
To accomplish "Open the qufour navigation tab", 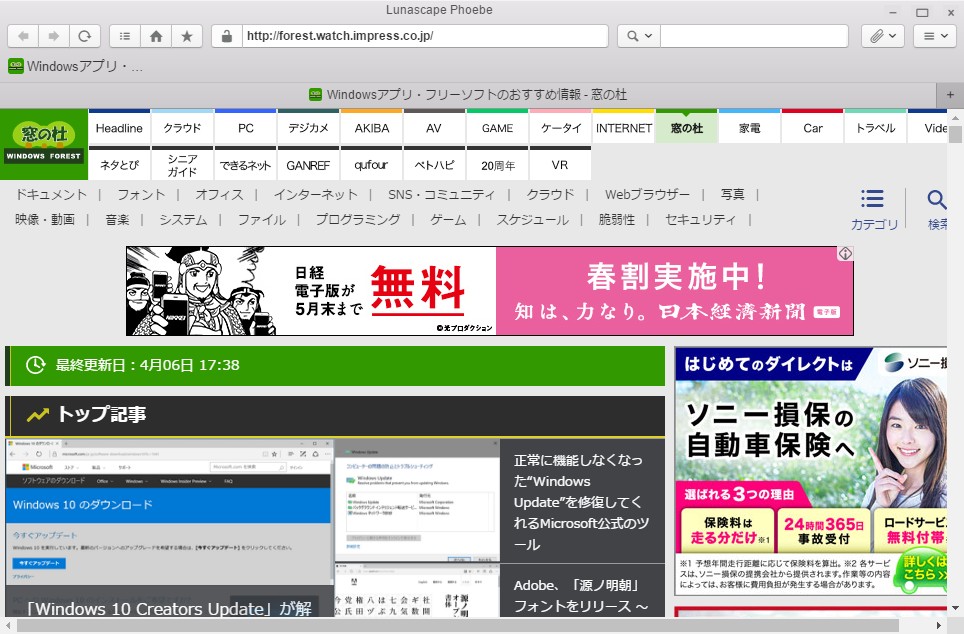I will [371, 164].
